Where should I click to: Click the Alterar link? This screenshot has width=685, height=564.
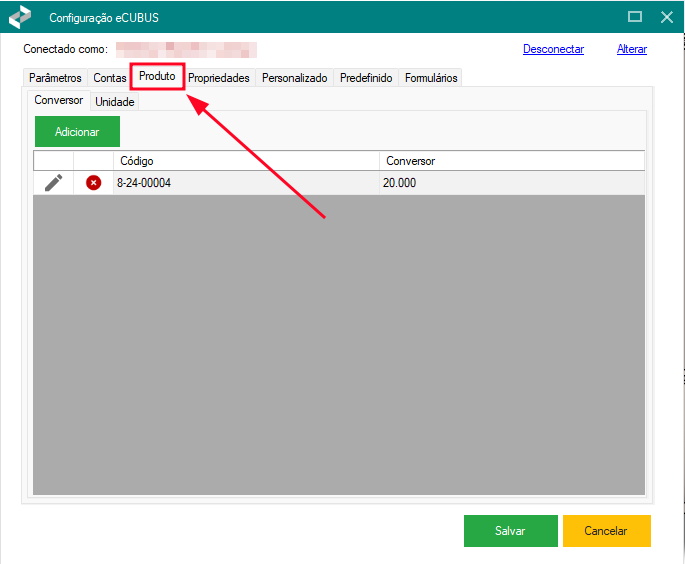[x=631, y=49]
